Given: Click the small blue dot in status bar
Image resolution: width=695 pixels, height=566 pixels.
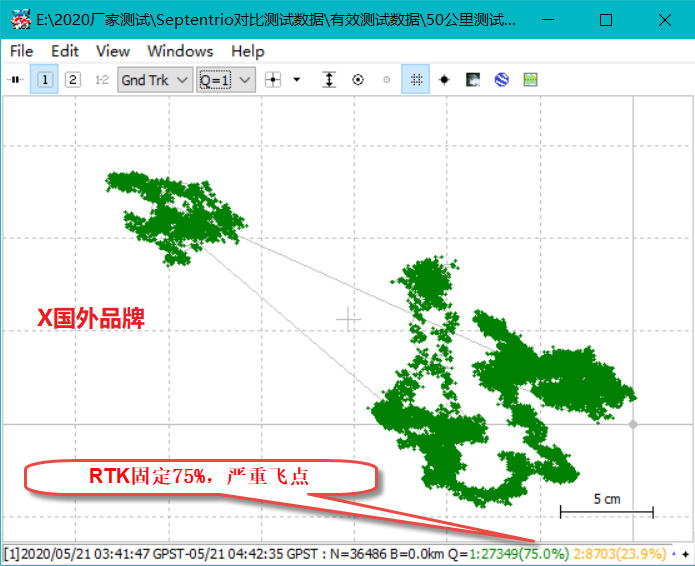Looking at the screenshot, I should click(x=674, y=554).
